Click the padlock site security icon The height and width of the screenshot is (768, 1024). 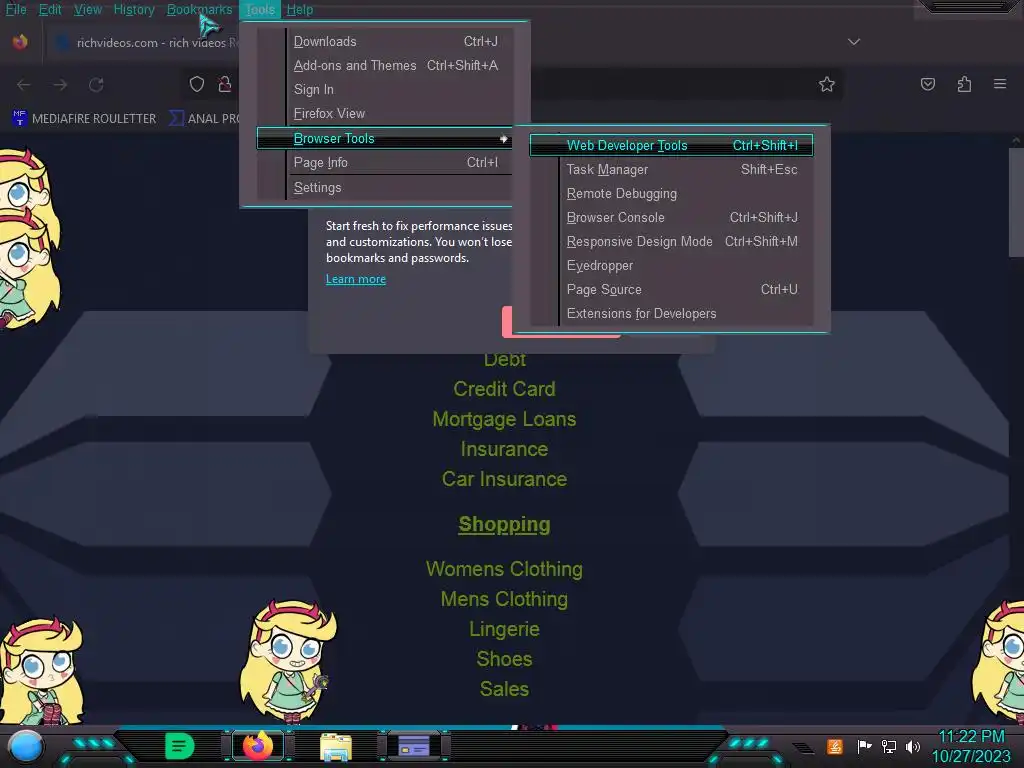[x=225, y=84]
